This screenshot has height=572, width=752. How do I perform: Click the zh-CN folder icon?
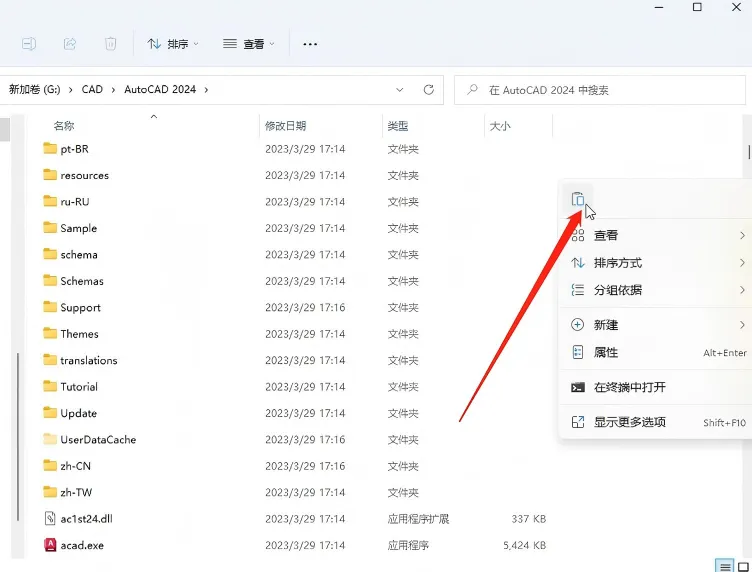tap(50, 465)
